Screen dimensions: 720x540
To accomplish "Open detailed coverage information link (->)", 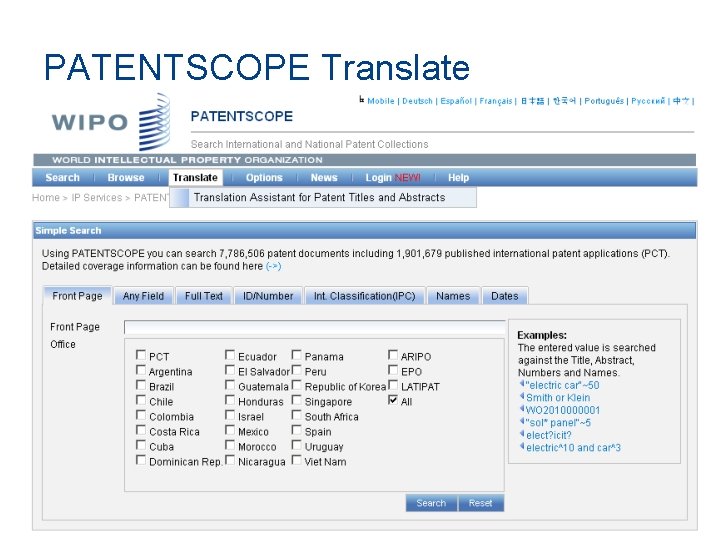I will [x=273, y=266].
